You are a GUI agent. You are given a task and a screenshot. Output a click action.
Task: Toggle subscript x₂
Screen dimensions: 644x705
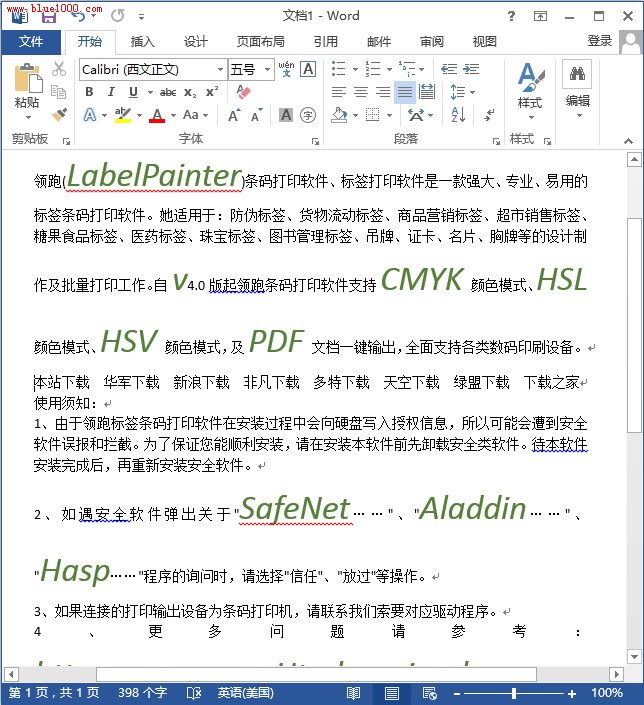coord(190,93)
